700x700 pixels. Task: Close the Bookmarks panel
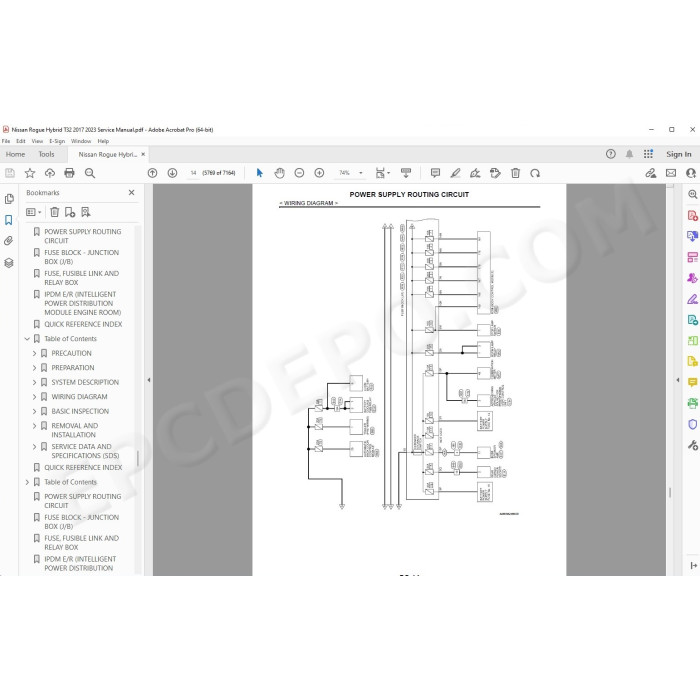[x=131, y=192]
